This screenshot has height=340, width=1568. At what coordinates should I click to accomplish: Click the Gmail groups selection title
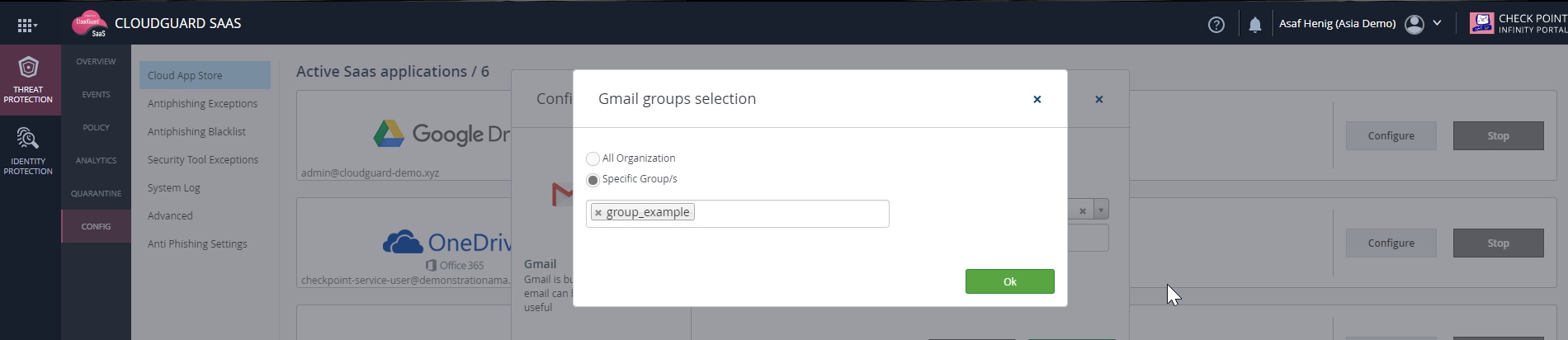click(677, 99)
